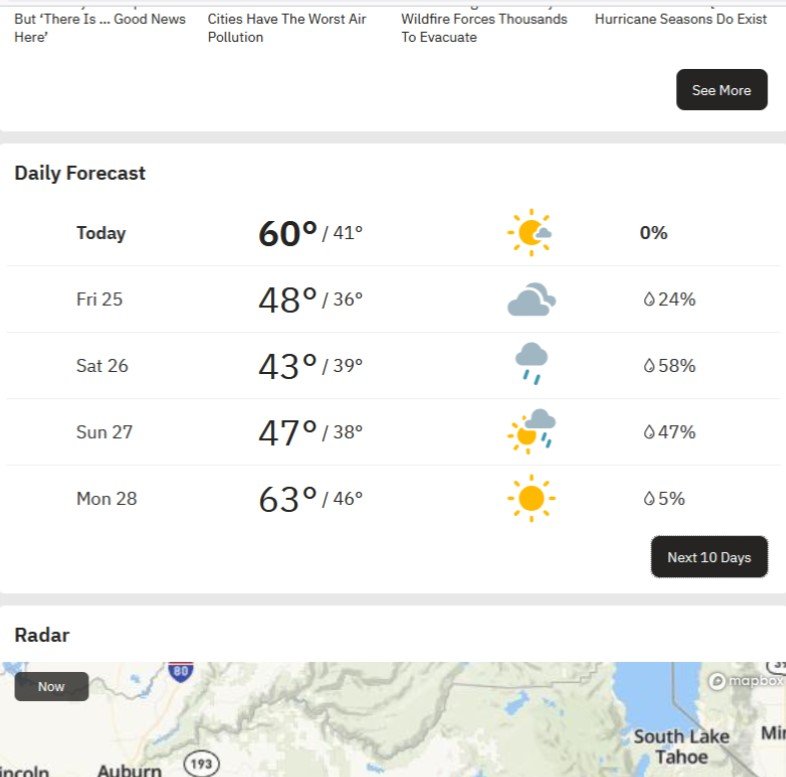The height and width of the screenshot is (777, 786).
Task: Open the Wildfire Forces Thousands To Evacuate story
Action: (x=484, y=28)
